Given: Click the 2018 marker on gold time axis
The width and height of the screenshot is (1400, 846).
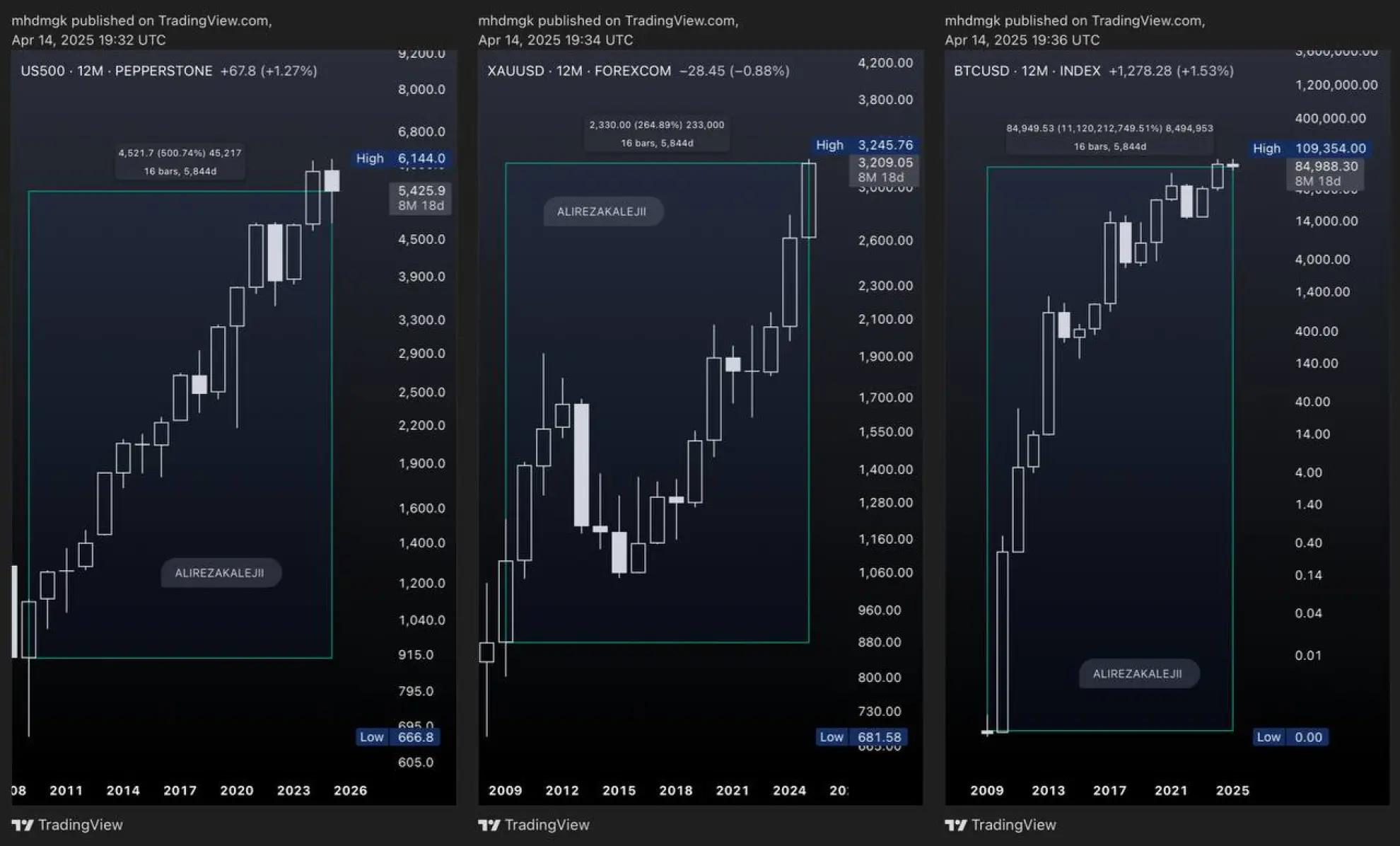Looking at the screenshot, I should point(676,790).
